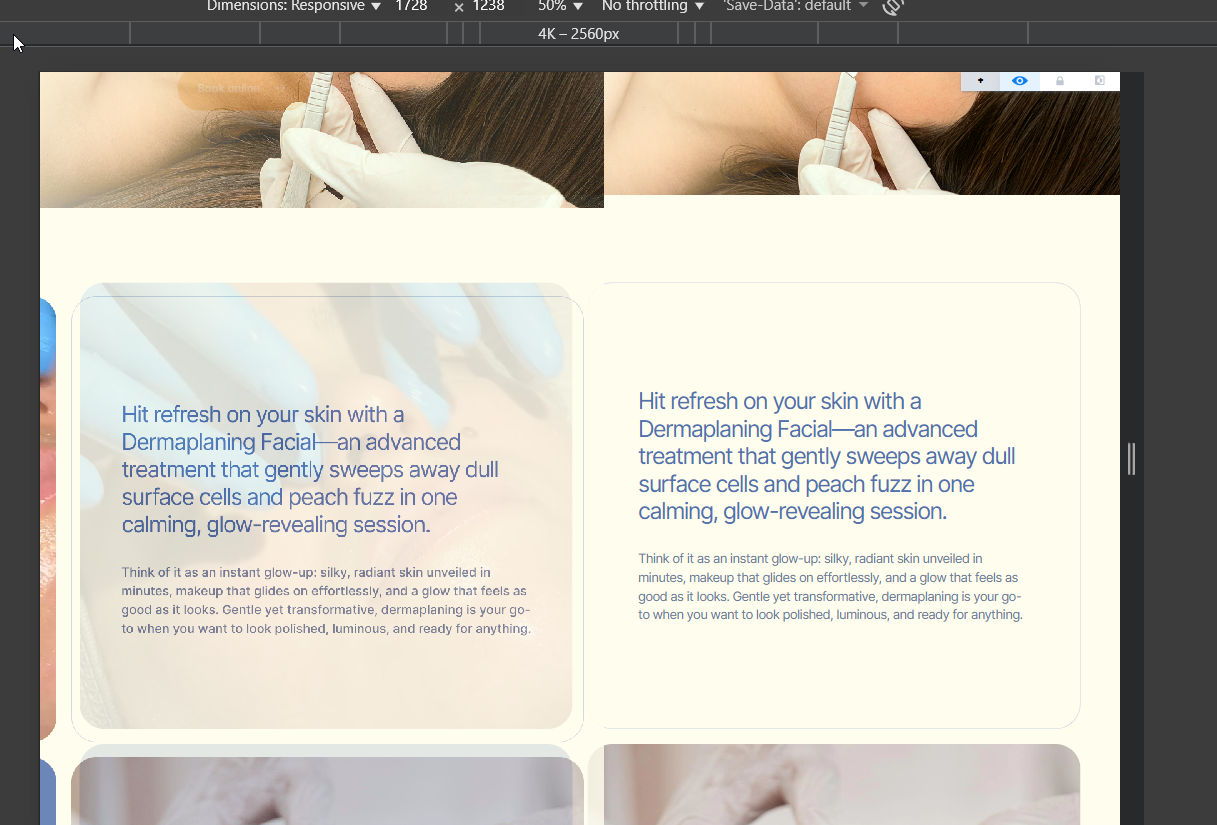Click the top-right dermaplaning scalpel photo

pyautogui.click(x=862, y=133)
